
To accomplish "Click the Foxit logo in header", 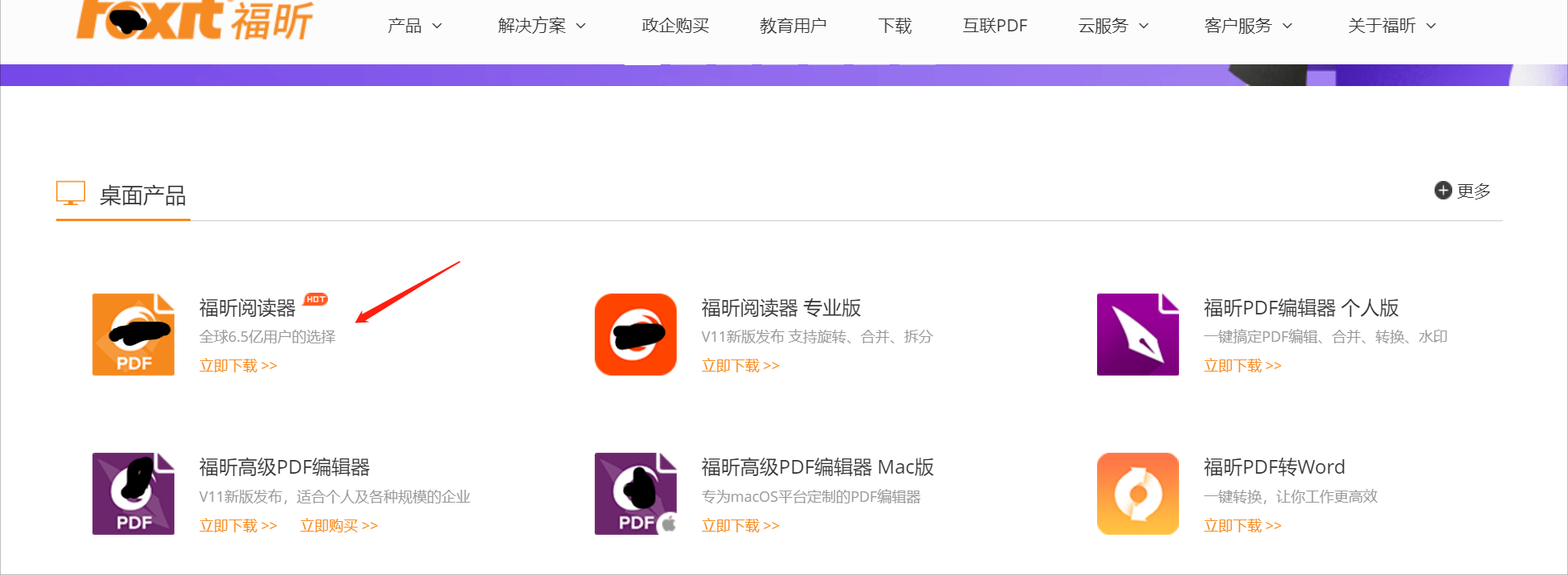I will point(194,20).
